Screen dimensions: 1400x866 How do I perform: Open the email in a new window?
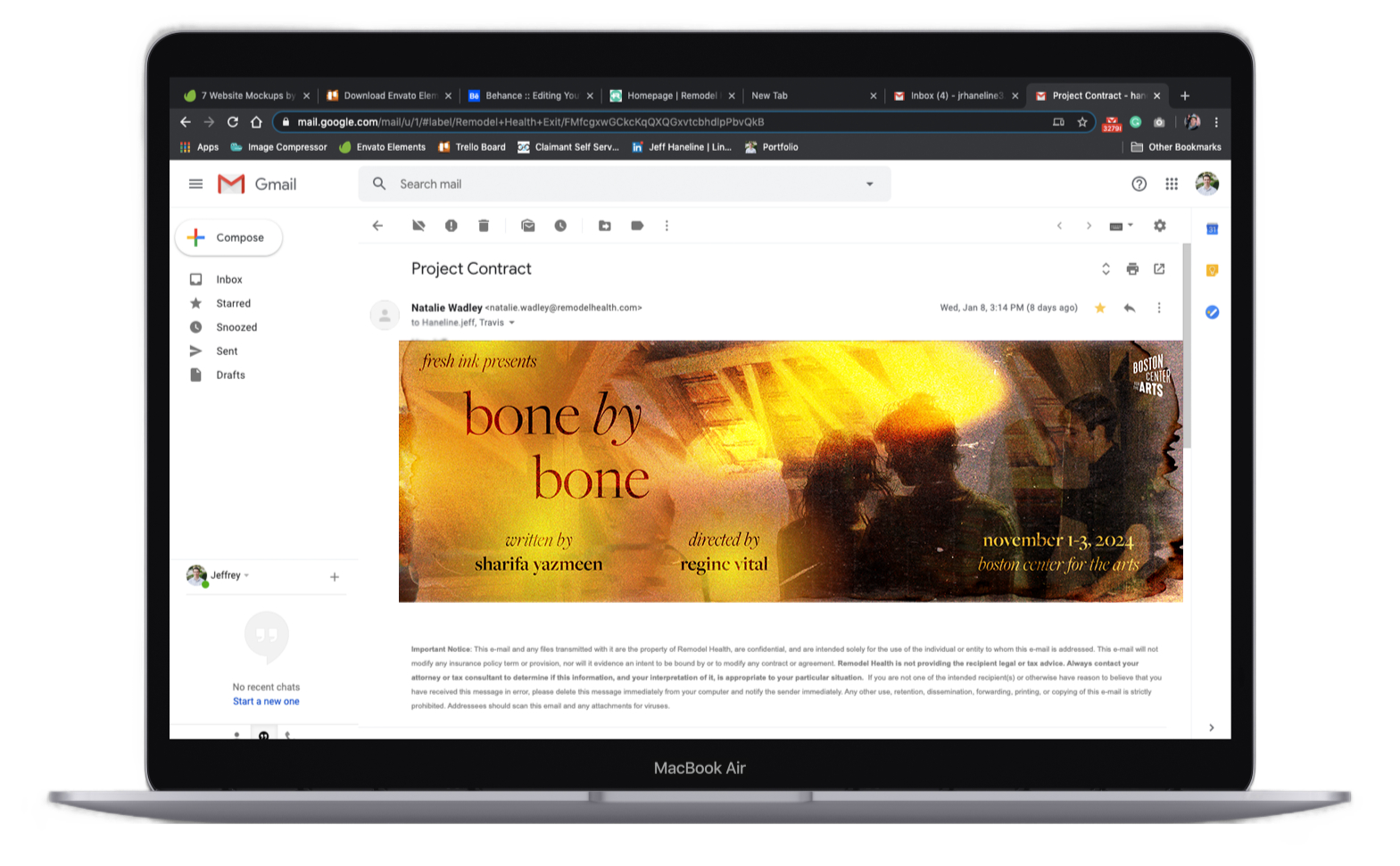[1159, 268]
